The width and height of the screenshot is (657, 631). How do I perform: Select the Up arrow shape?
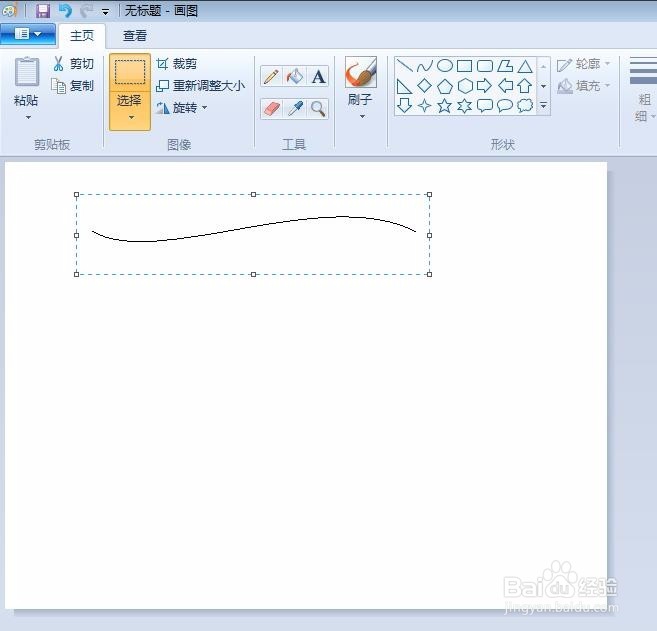pos(525,86)
